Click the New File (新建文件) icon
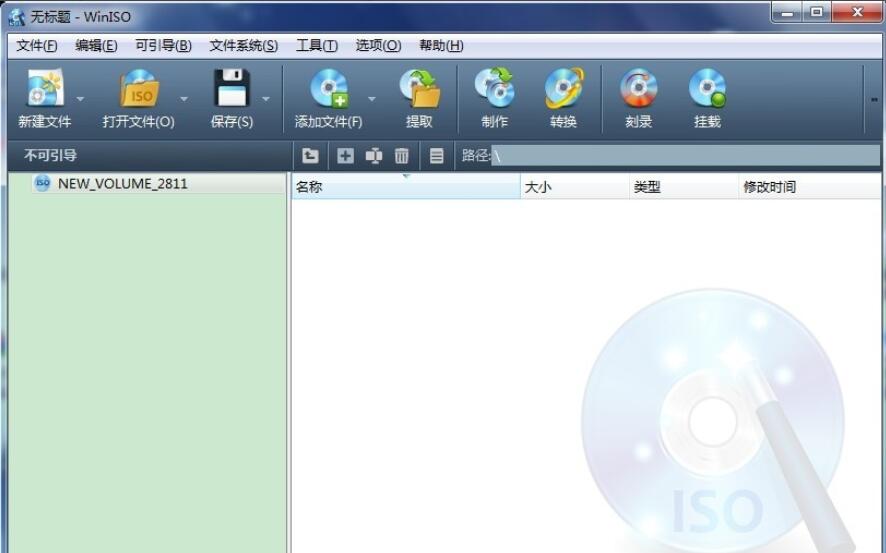 [x=45, y=89]
